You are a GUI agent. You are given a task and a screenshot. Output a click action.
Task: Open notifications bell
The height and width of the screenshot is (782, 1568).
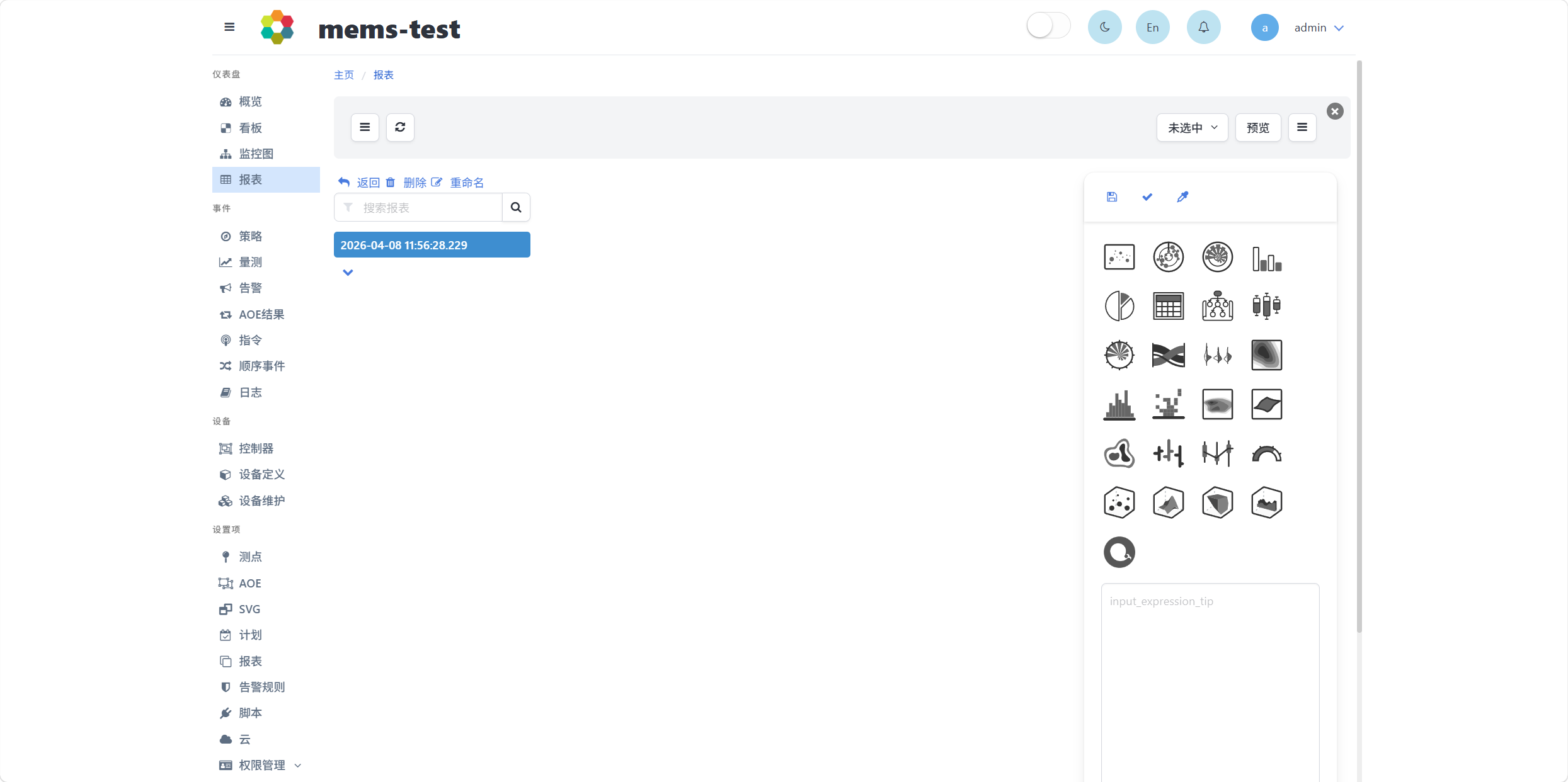(x=1204, y=27)
